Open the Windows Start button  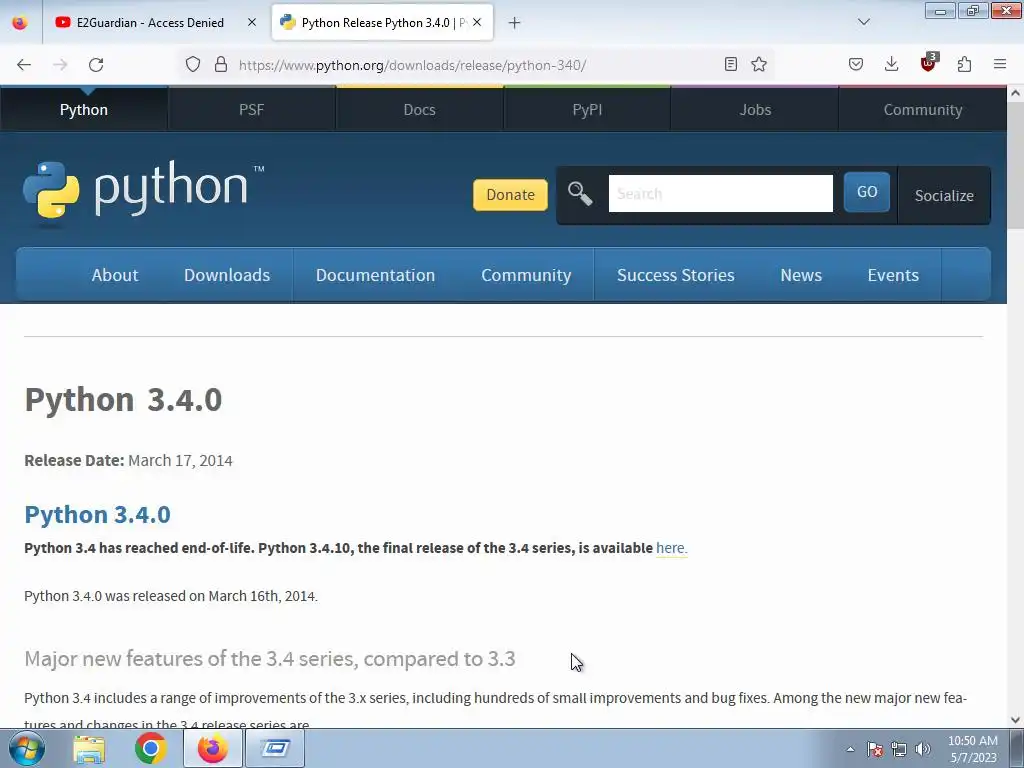(x=27, y=748)
